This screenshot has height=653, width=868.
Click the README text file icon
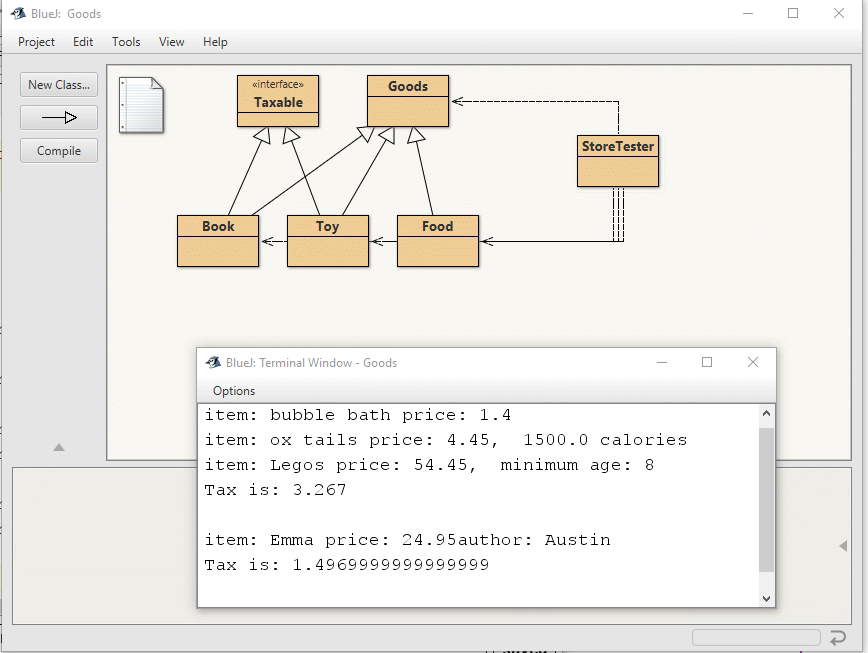pos(141,104)
